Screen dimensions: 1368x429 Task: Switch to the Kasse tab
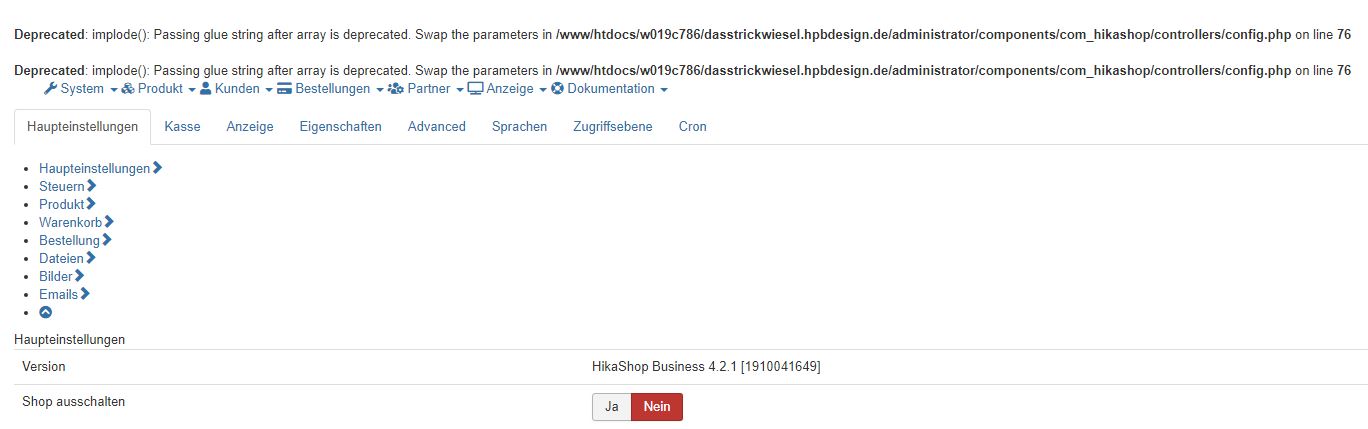pos(182,127)
